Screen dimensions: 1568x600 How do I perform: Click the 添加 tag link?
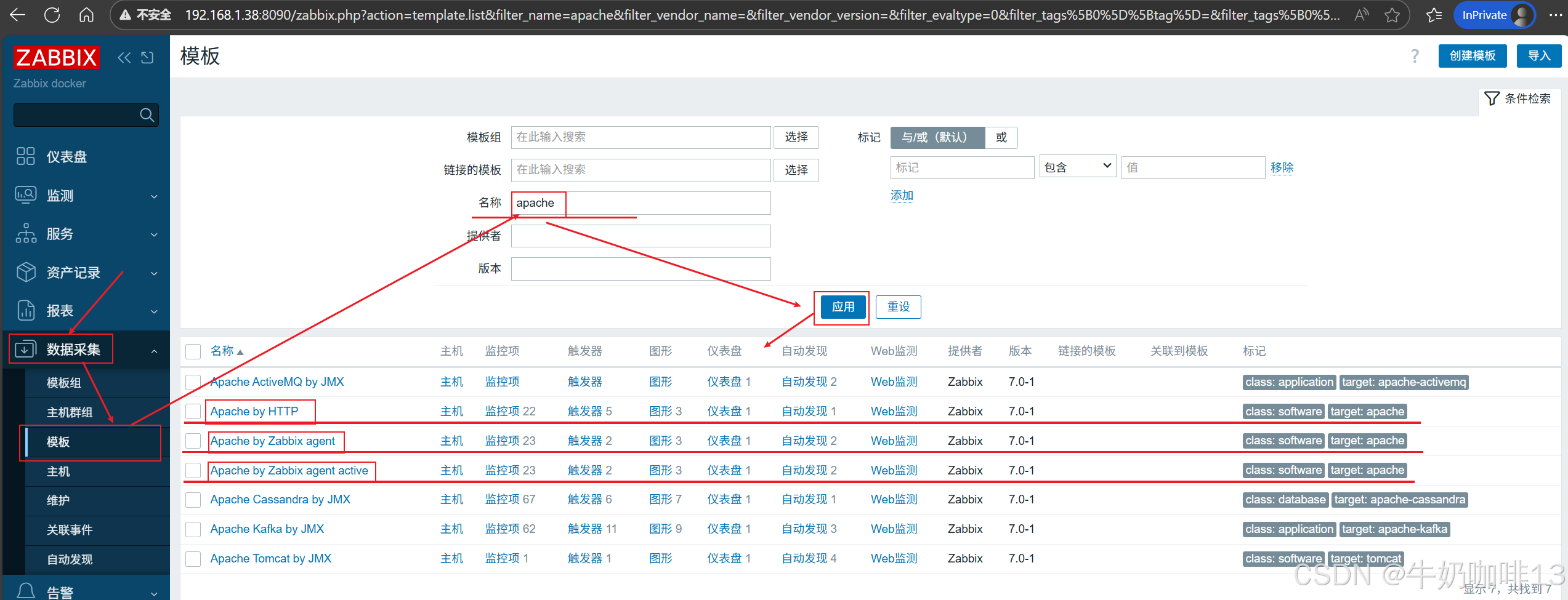click(x=902, y=196)
